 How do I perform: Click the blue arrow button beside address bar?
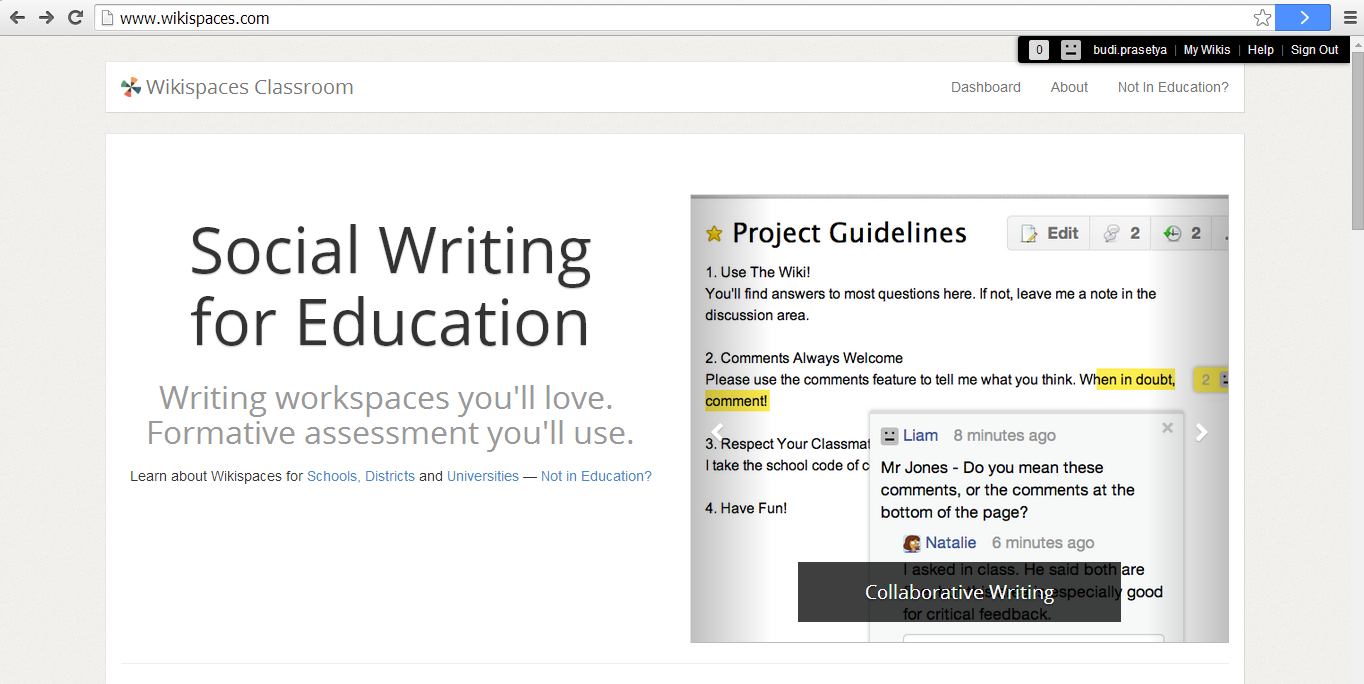click(1304, 18)
